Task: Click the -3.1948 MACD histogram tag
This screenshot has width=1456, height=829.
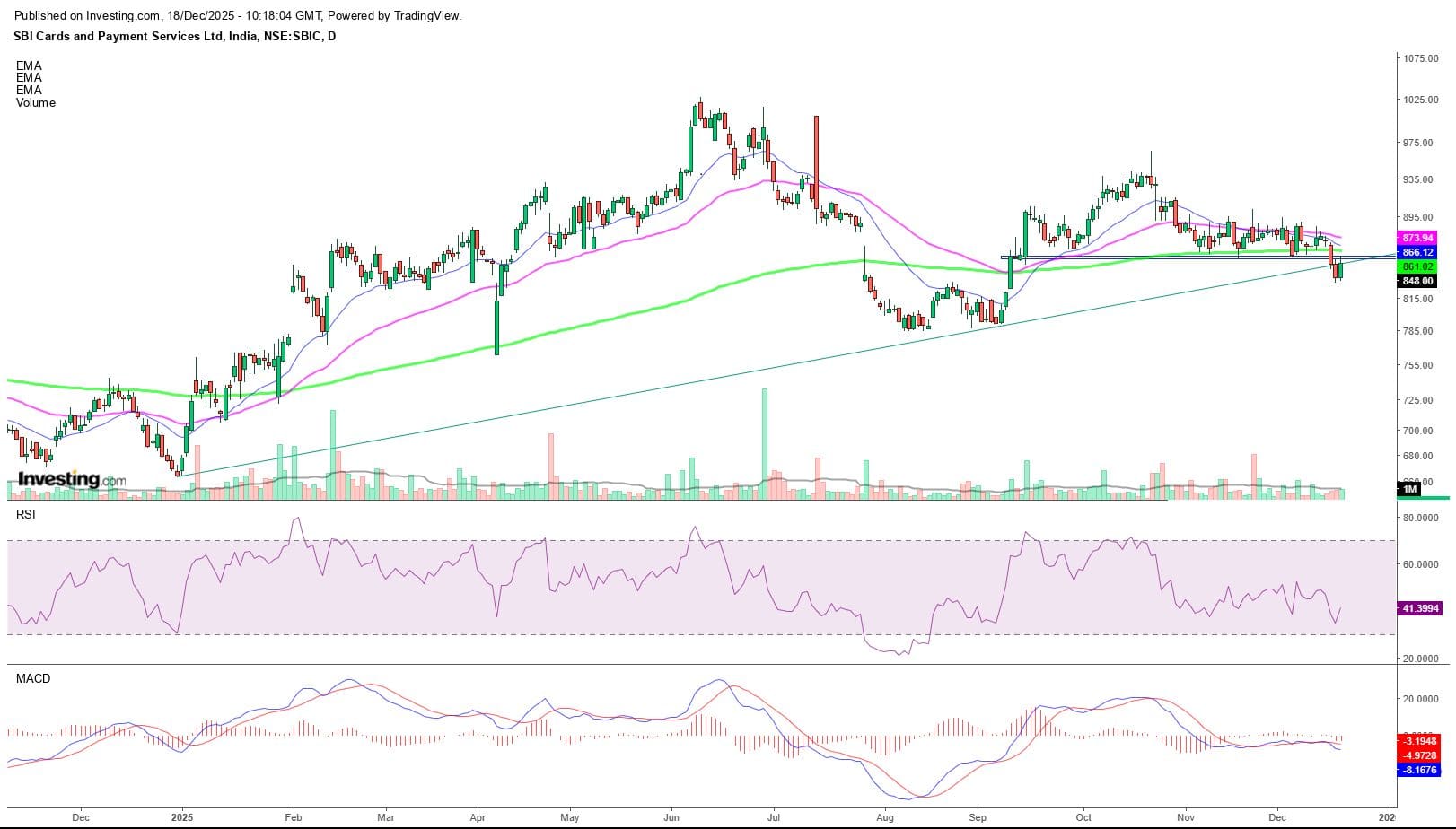Action: 1418,741
